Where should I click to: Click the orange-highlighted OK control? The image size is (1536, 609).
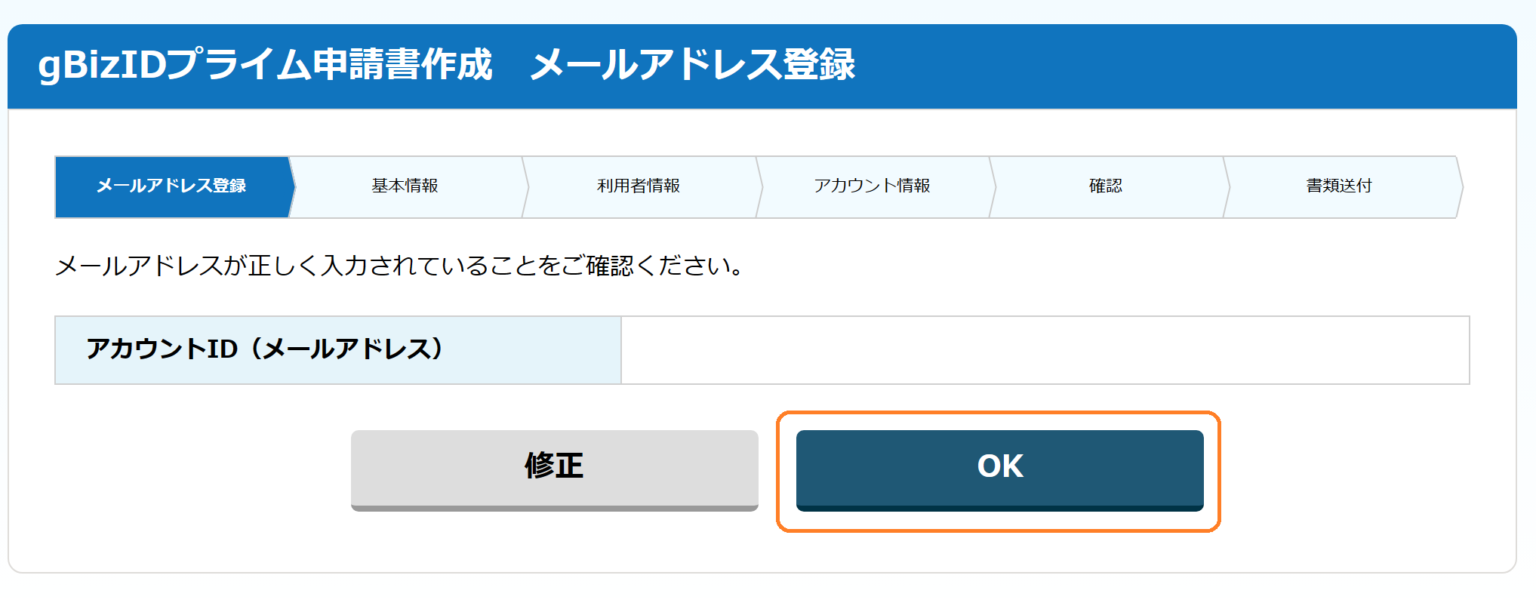(x=998, y=466)
